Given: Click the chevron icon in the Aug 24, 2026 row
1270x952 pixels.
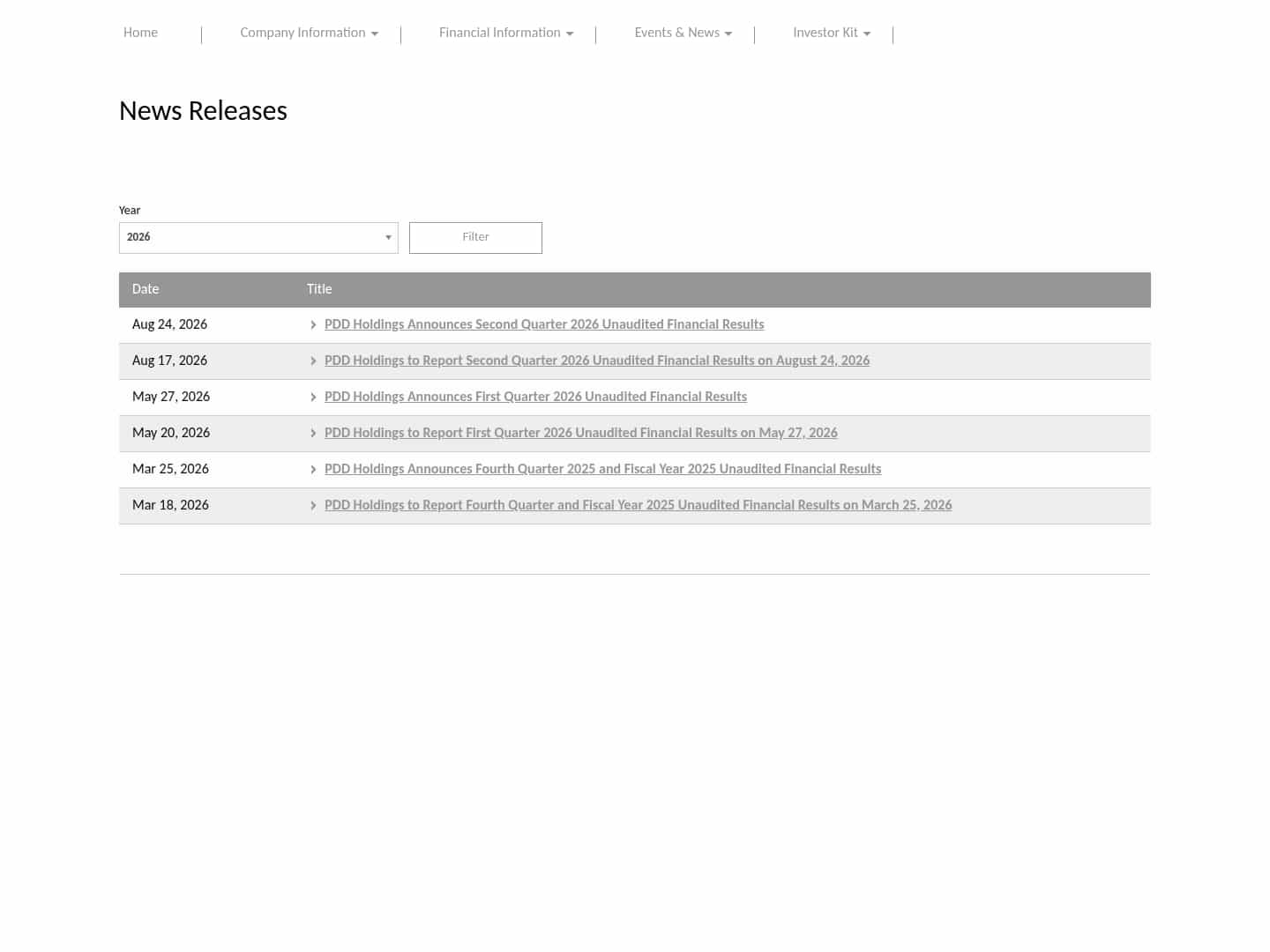Looking at the screenshot, I should 313,325.
